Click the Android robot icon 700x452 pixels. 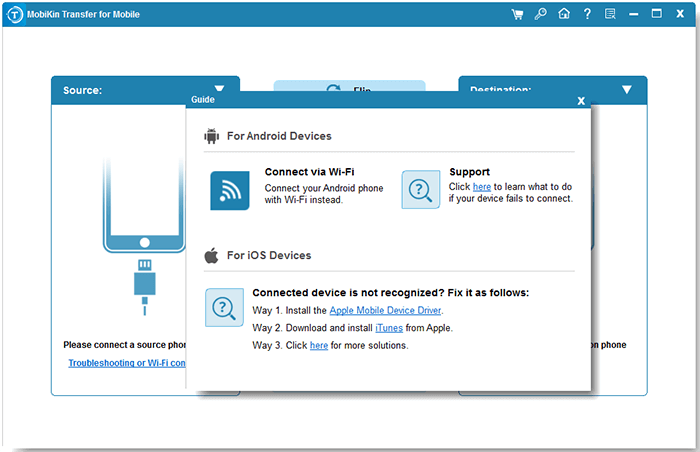pos(212,136)
